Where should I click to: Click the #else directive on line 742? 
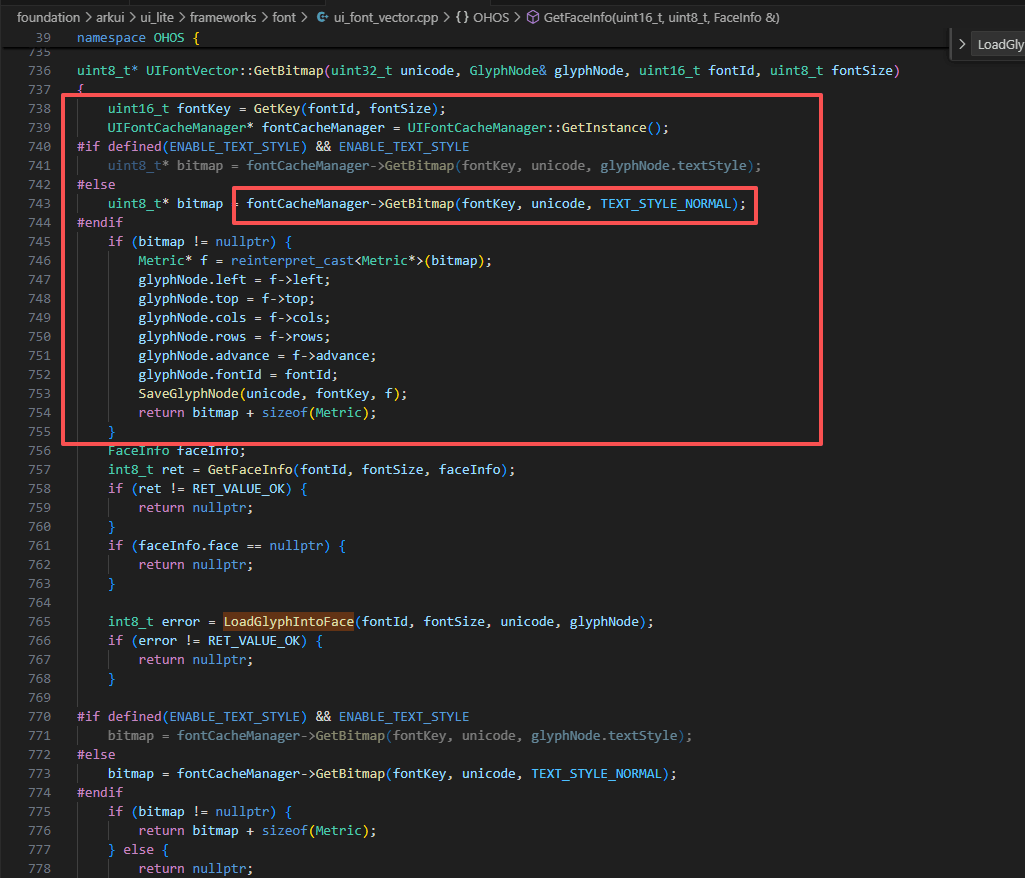coord(96,184)
